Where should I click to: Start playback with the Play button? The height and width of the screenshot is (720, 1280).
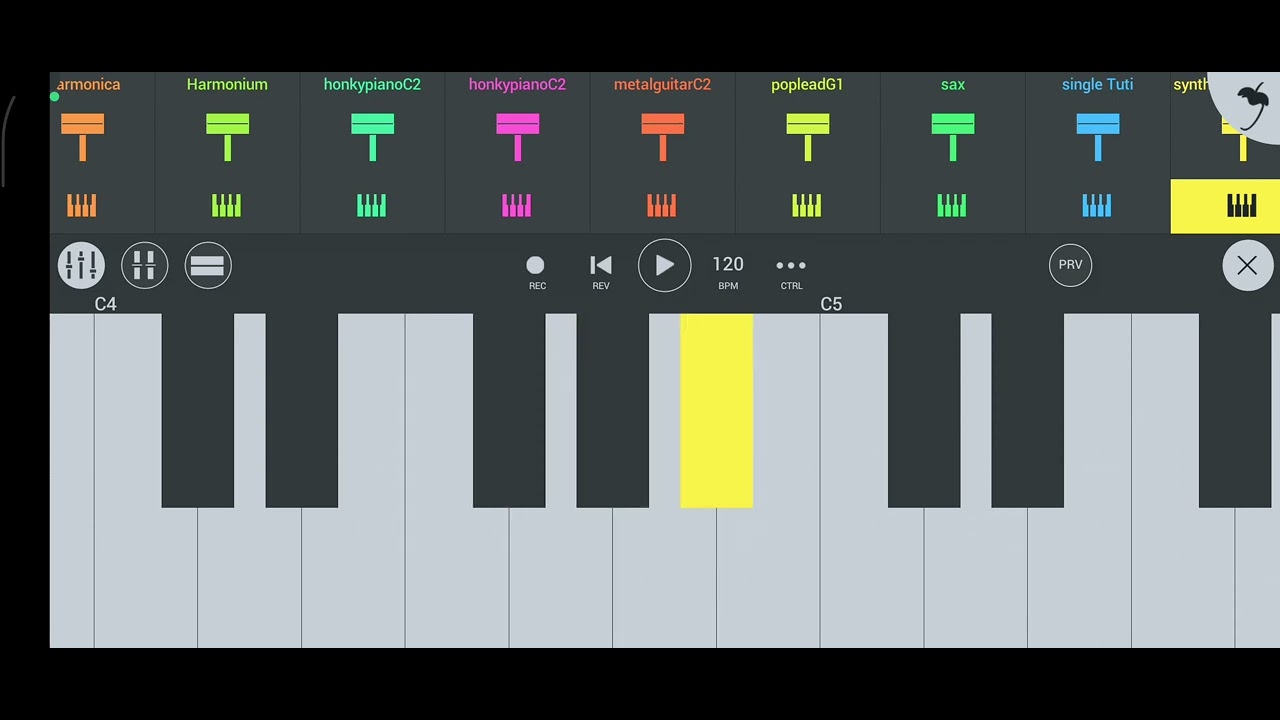[664, 265]
